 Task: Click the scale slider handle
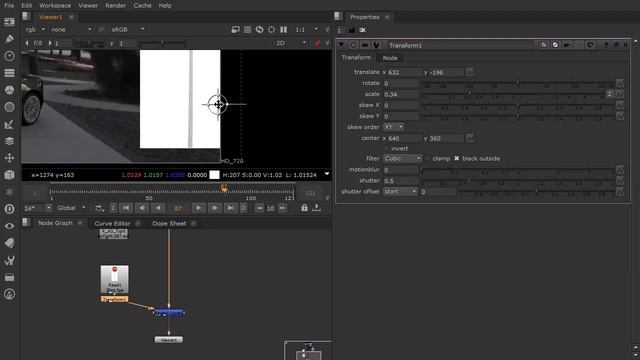470,93
